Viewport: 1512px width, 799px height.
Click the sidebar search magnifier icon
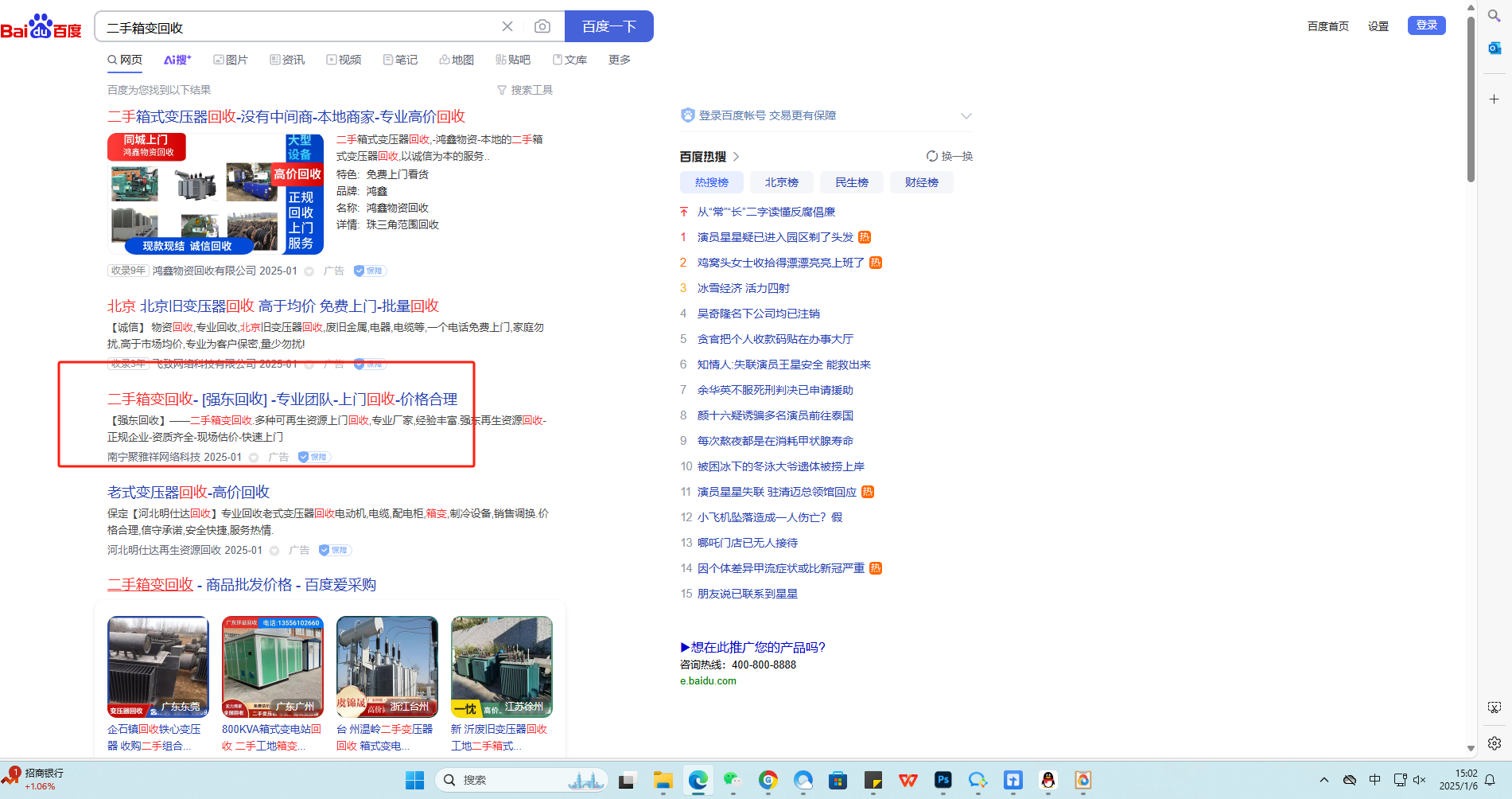1495,16
